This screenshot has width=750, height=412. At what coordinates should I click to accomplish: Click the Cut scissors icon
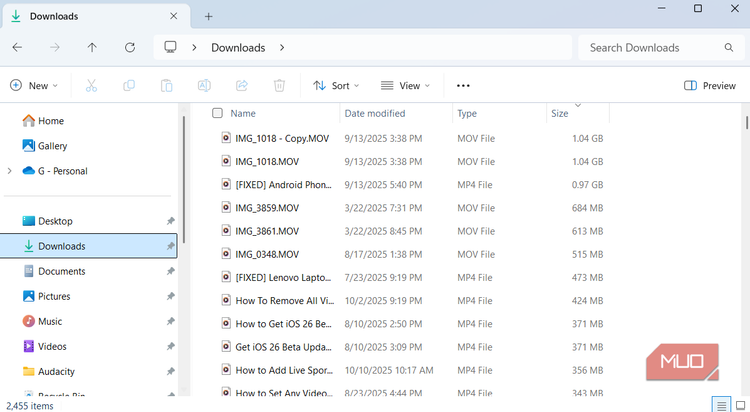tap(91, 86)
